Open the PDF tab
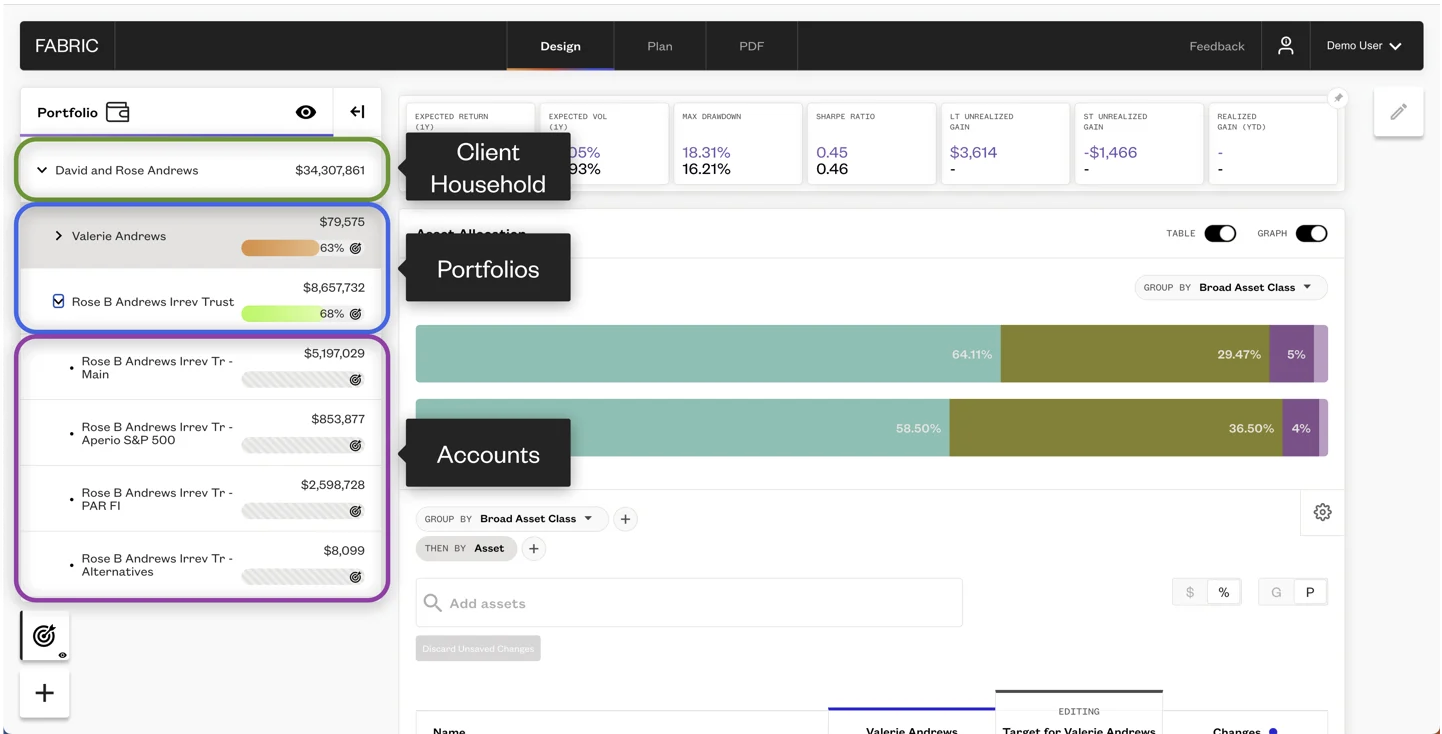 point(751,45)
